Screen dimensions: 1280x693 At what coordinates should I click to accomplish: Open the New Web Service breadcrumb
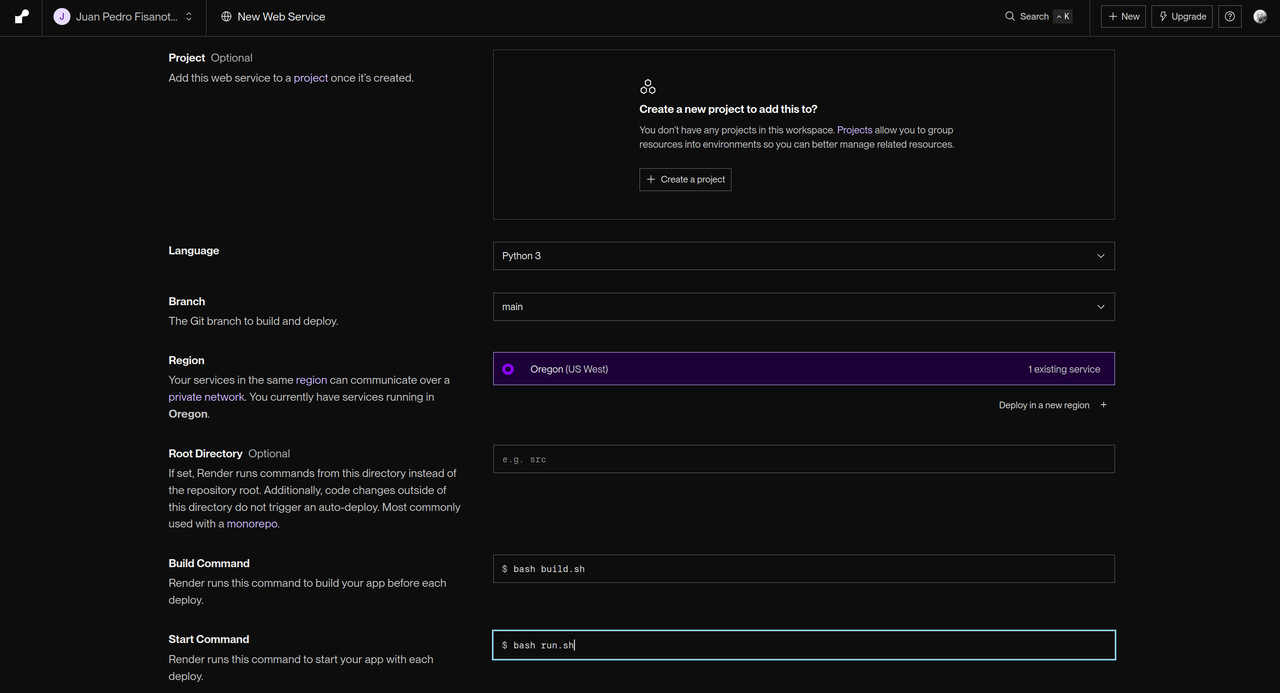(x=273, y=16)
